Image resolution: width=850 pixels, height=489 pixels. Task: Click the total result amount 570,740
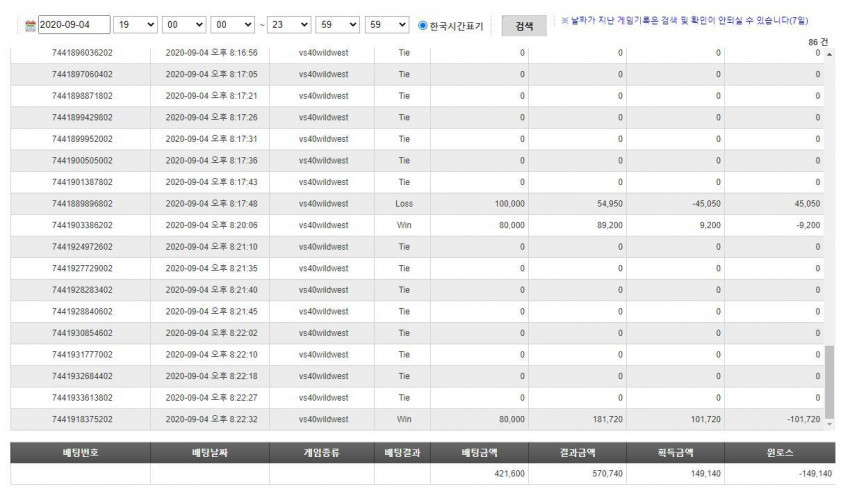click(608, 474)
